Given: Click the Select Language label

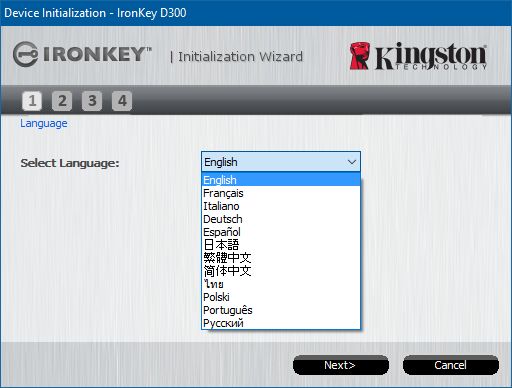Looking at the screenshot, I should click(70, 163).
